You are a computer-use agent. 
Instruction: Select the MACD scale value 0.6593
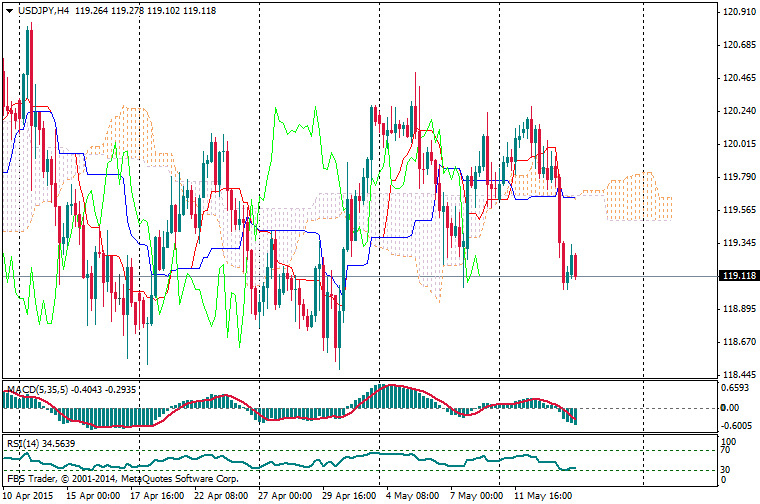point(737,388)
